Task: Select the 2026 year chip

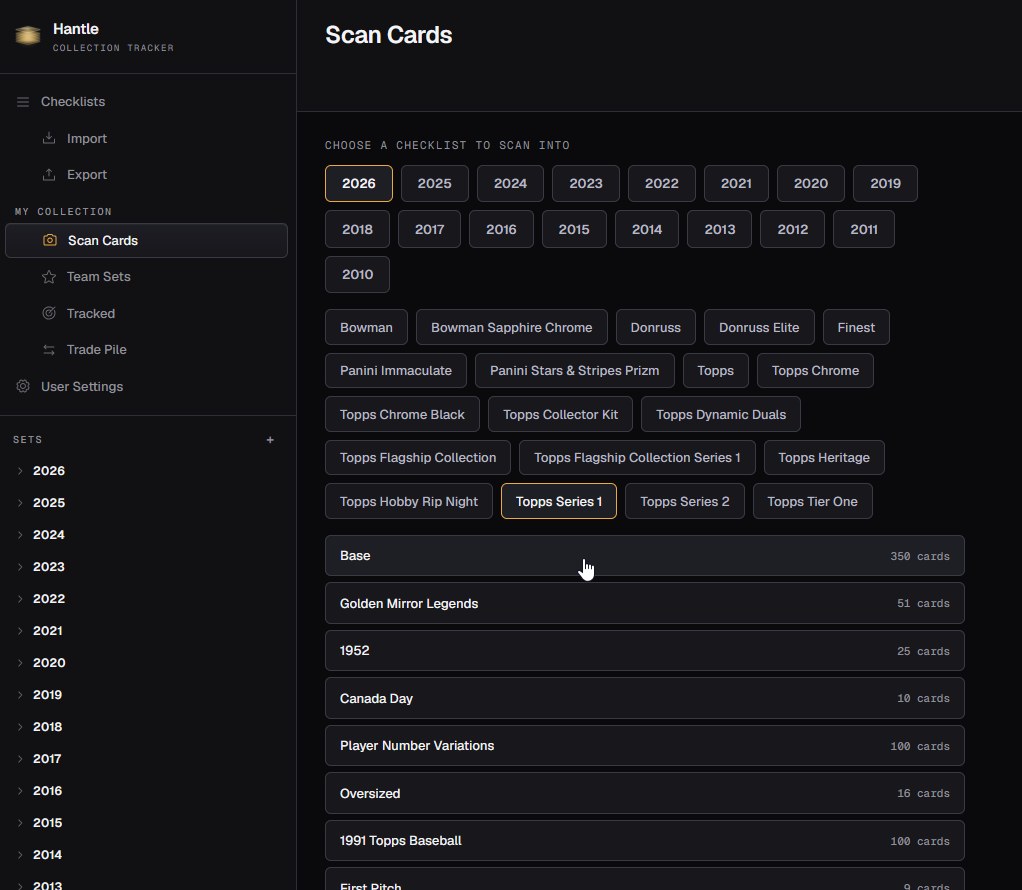Action: tap(358, 183)
